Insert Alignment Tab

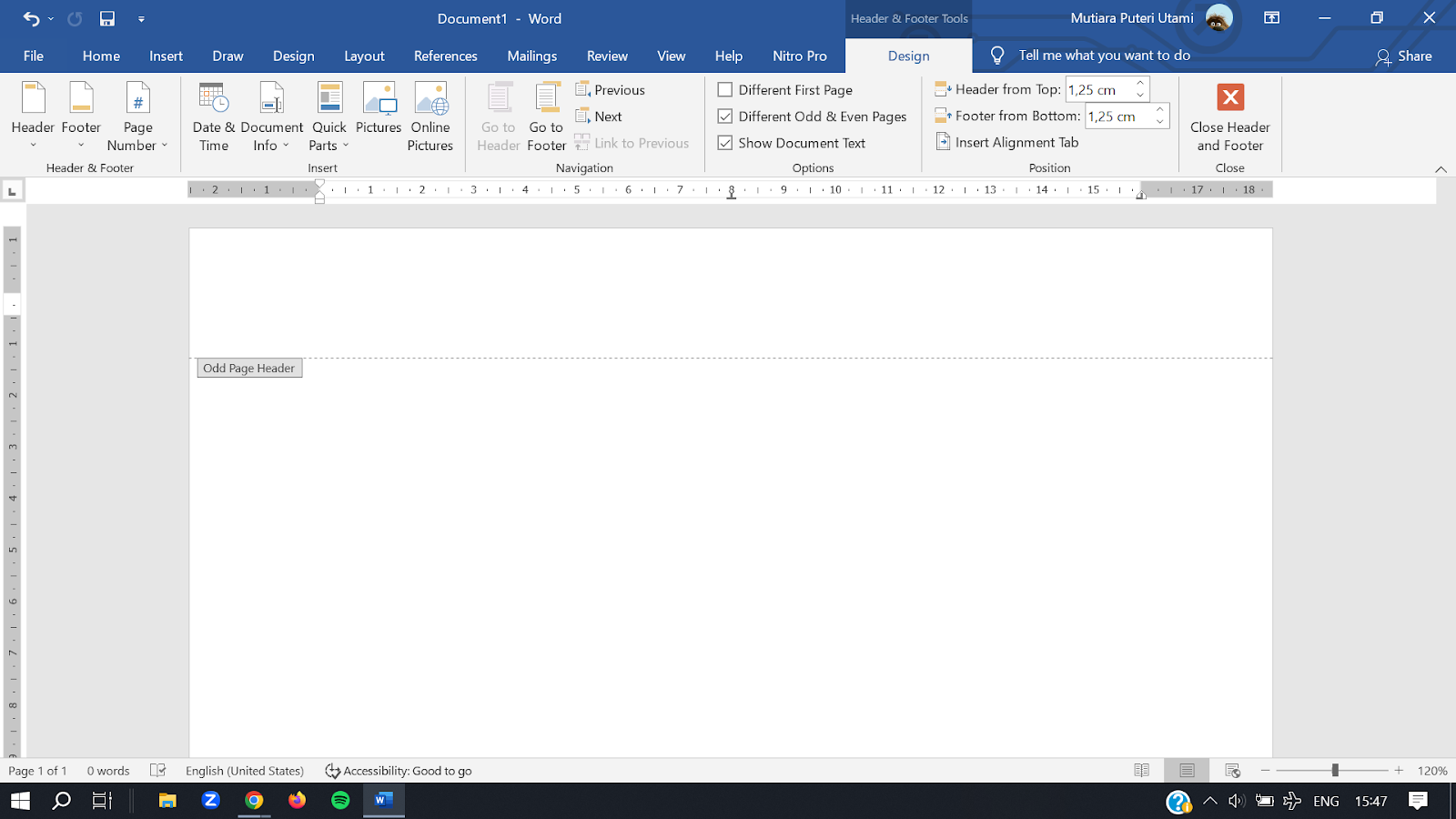coord(1006,142)
